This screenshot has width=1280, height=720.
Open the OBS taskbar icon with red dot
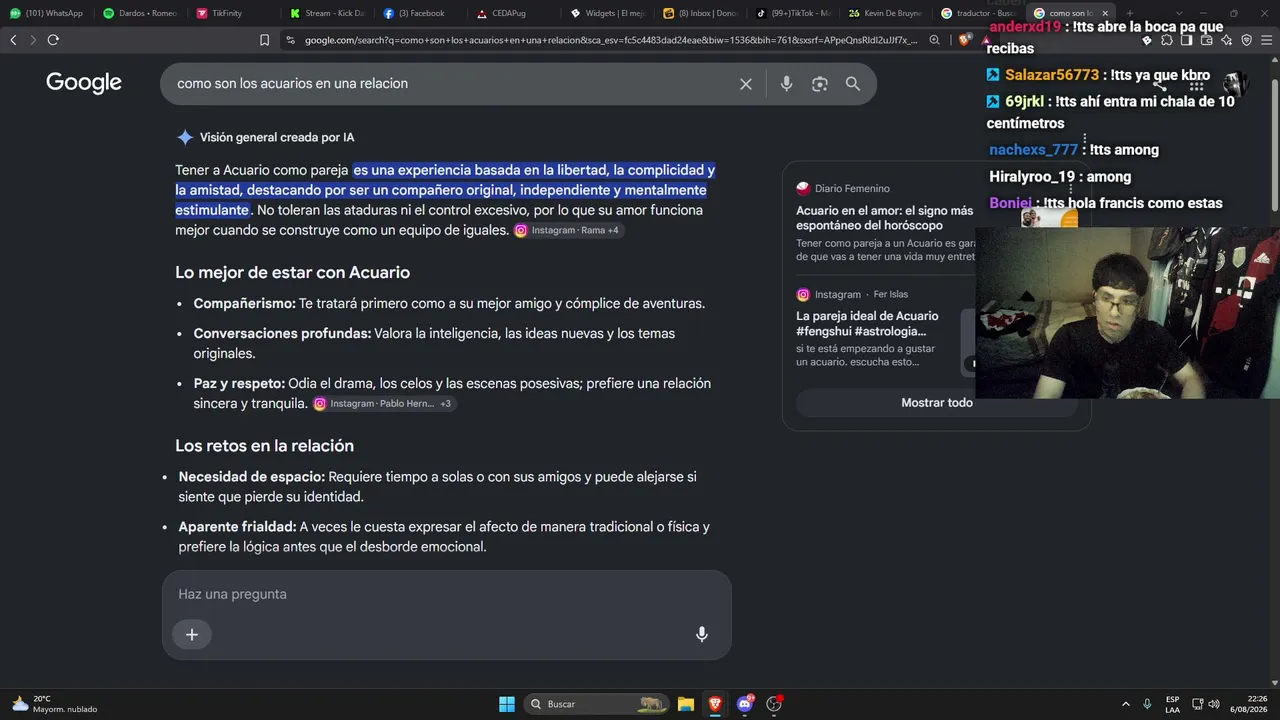(x=774, y=704)
